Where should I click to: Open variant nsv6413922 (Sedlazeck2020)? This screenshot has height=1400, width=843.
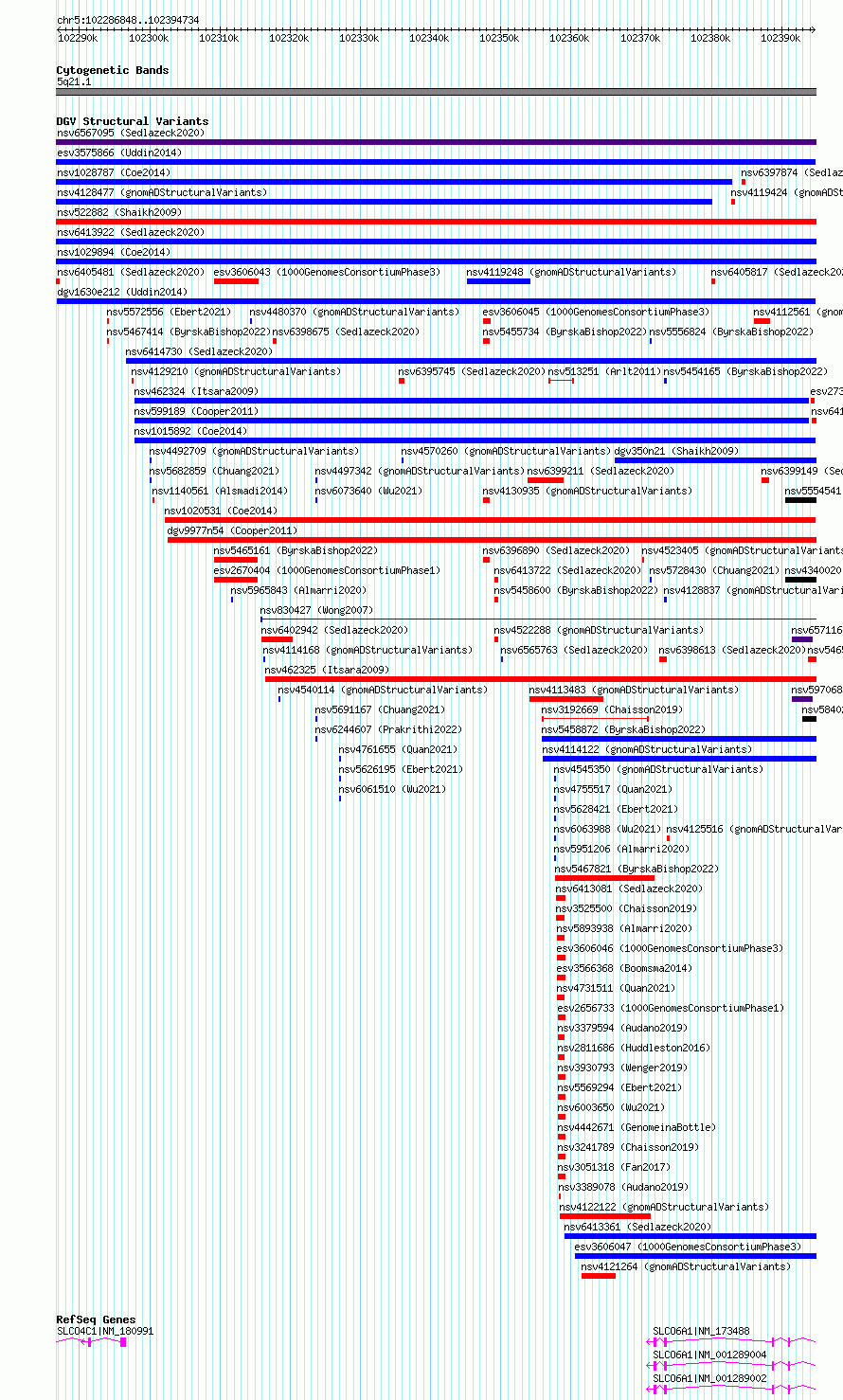(130, 233)
